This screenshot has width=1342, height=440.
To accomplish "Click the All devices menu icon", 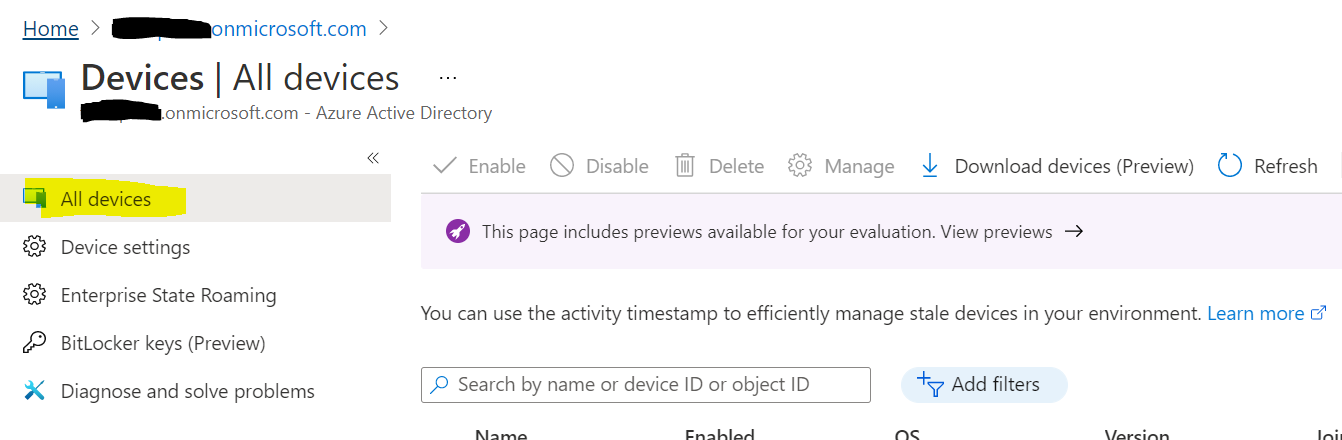I will [34, 198].
